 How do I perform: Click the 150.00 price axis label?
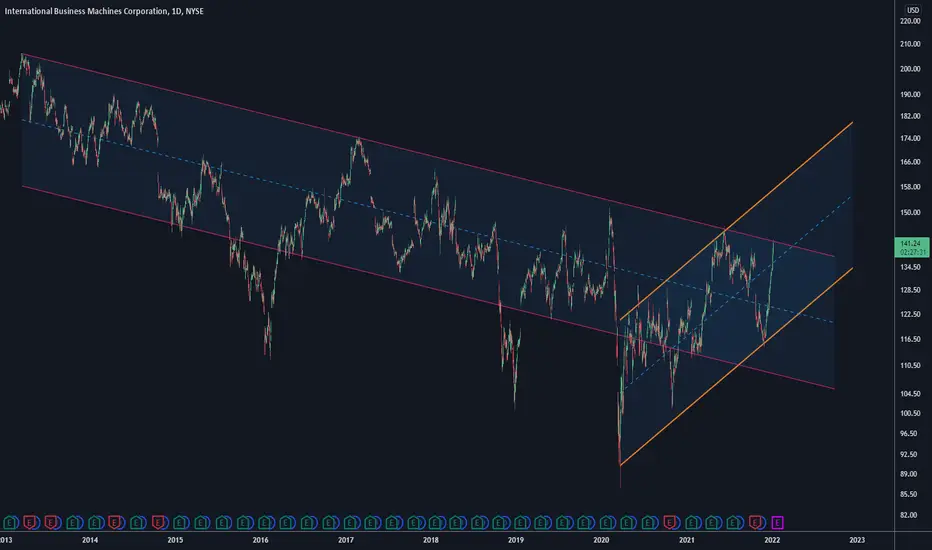coord(910,212)
